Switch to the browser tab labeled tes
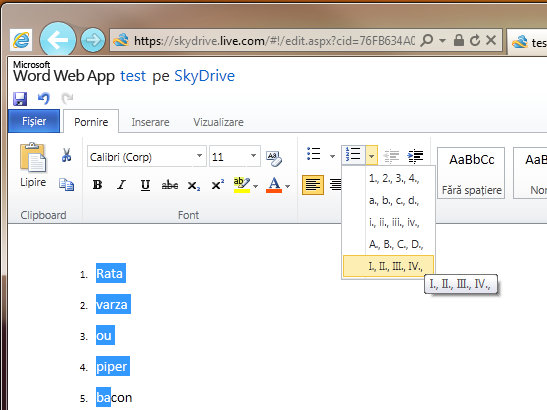Screen dimensions: 547x410 point(527,42)
